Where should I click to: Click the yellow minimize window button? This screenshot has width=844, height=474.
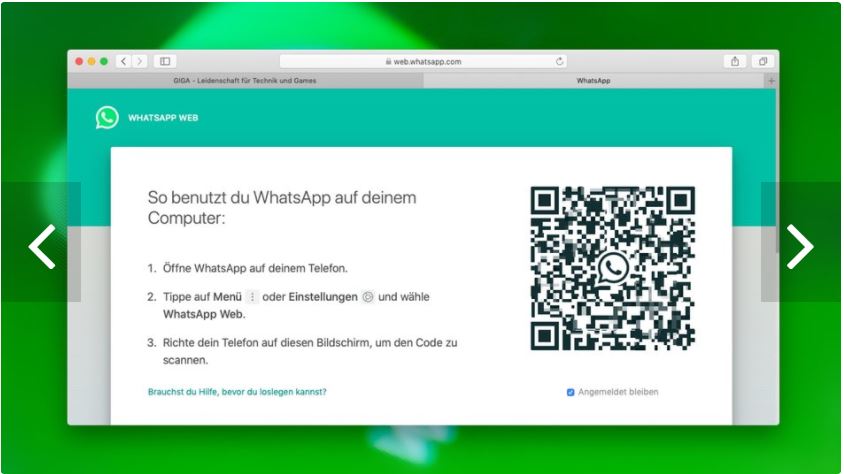pos(92,61)
